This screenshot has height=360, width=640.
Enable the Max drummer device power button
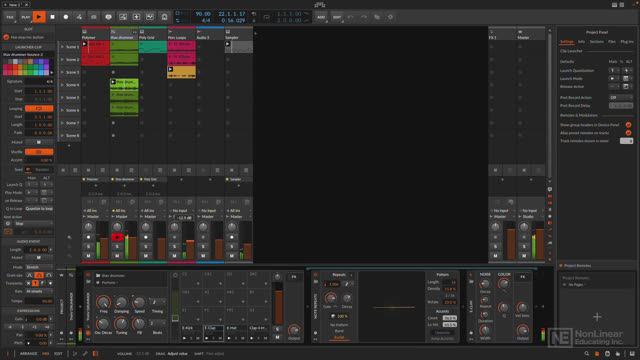[88, 276]
